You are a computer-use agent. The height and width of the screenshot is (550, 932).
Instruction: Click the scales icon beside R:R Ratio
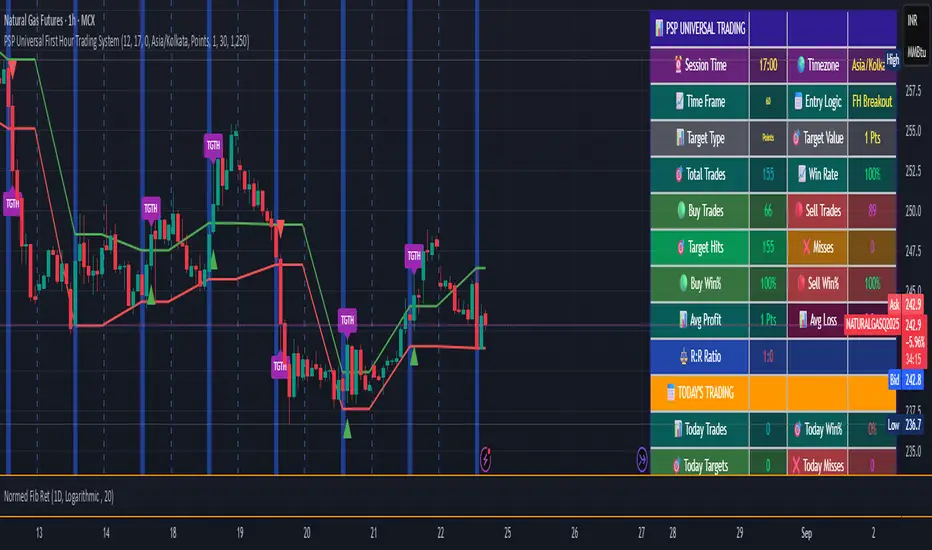684,356
